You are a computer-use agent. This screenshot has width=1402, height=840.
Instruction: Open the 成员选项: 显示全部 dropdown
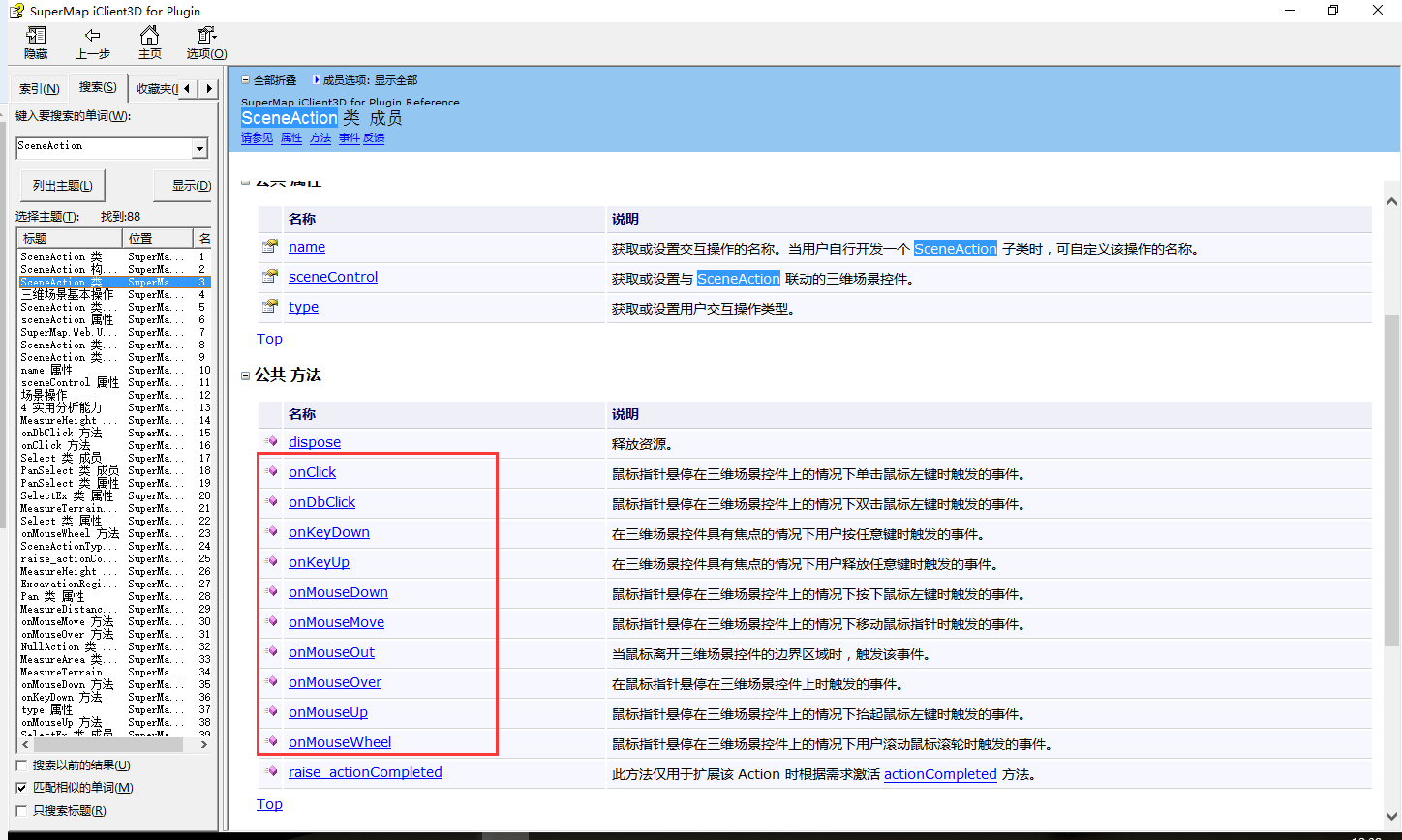tap(365, 80)
